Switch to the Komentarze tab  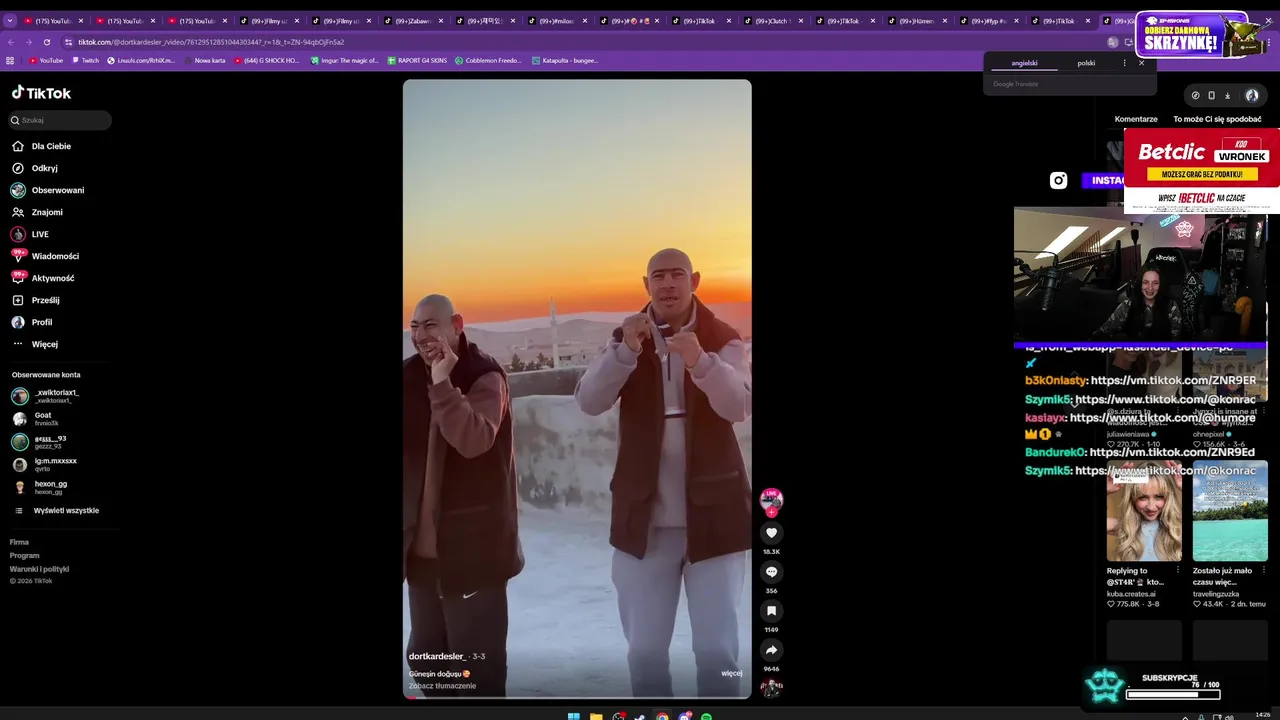1136,119
